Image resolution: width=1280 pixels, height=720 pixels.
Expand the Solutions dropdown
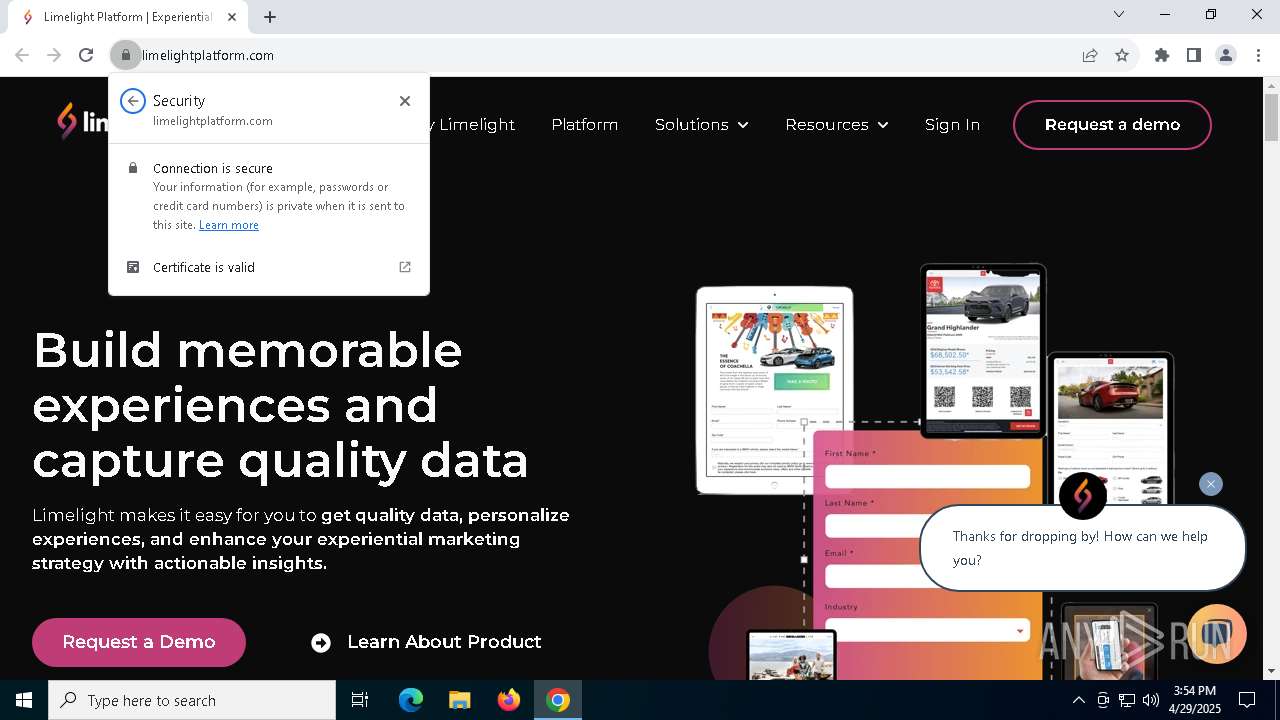coord(702,125)
